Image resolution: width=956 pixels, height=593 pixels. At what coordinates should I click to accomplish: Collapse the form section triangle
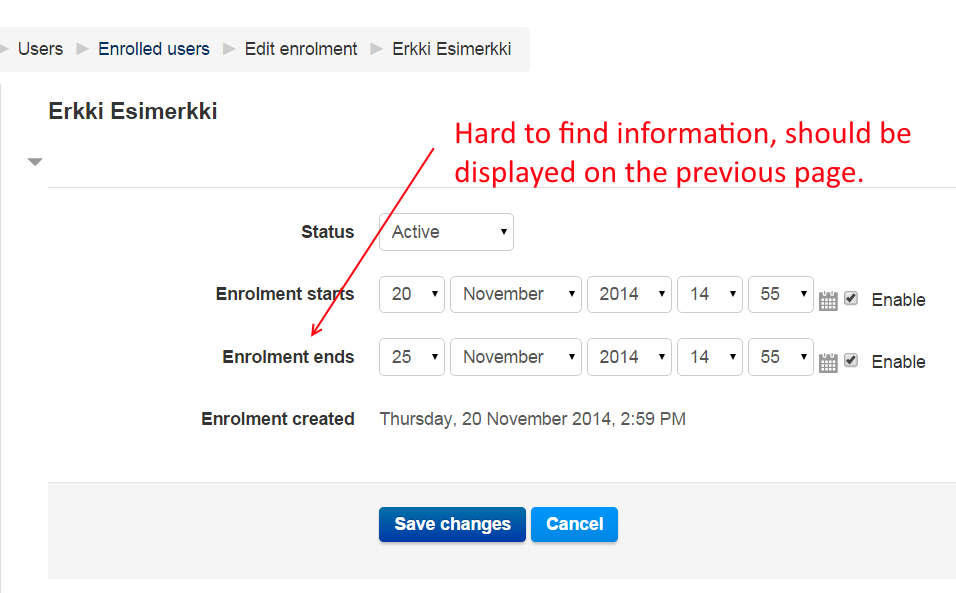(x=35, y=162)
